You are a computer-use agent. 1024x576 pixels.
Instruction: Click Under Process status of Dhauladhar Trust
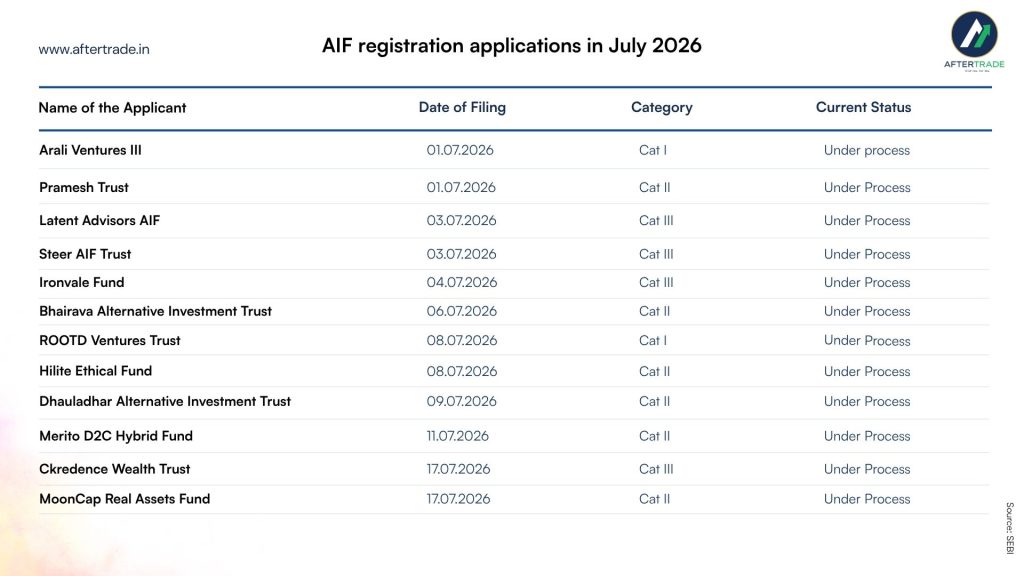[867, 402]
